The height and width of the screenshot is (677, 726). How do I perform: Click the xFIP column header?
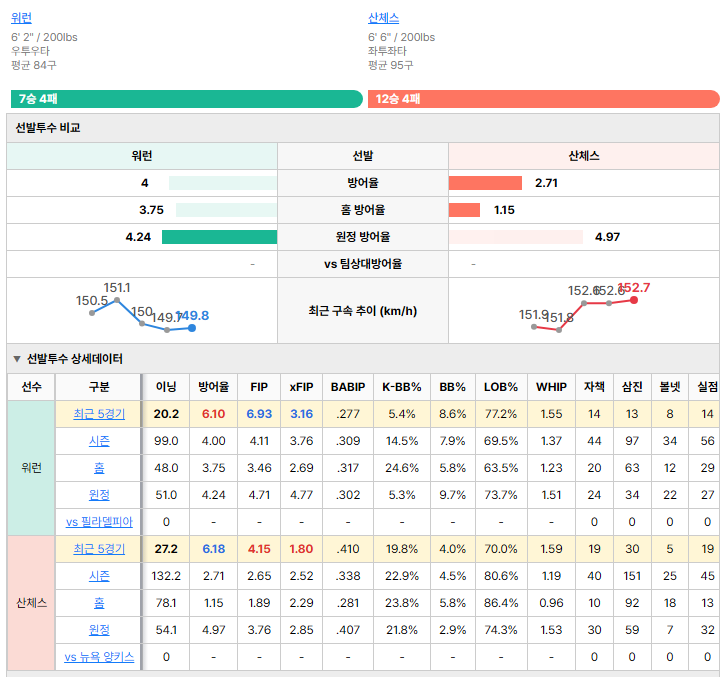coord(301,387)
